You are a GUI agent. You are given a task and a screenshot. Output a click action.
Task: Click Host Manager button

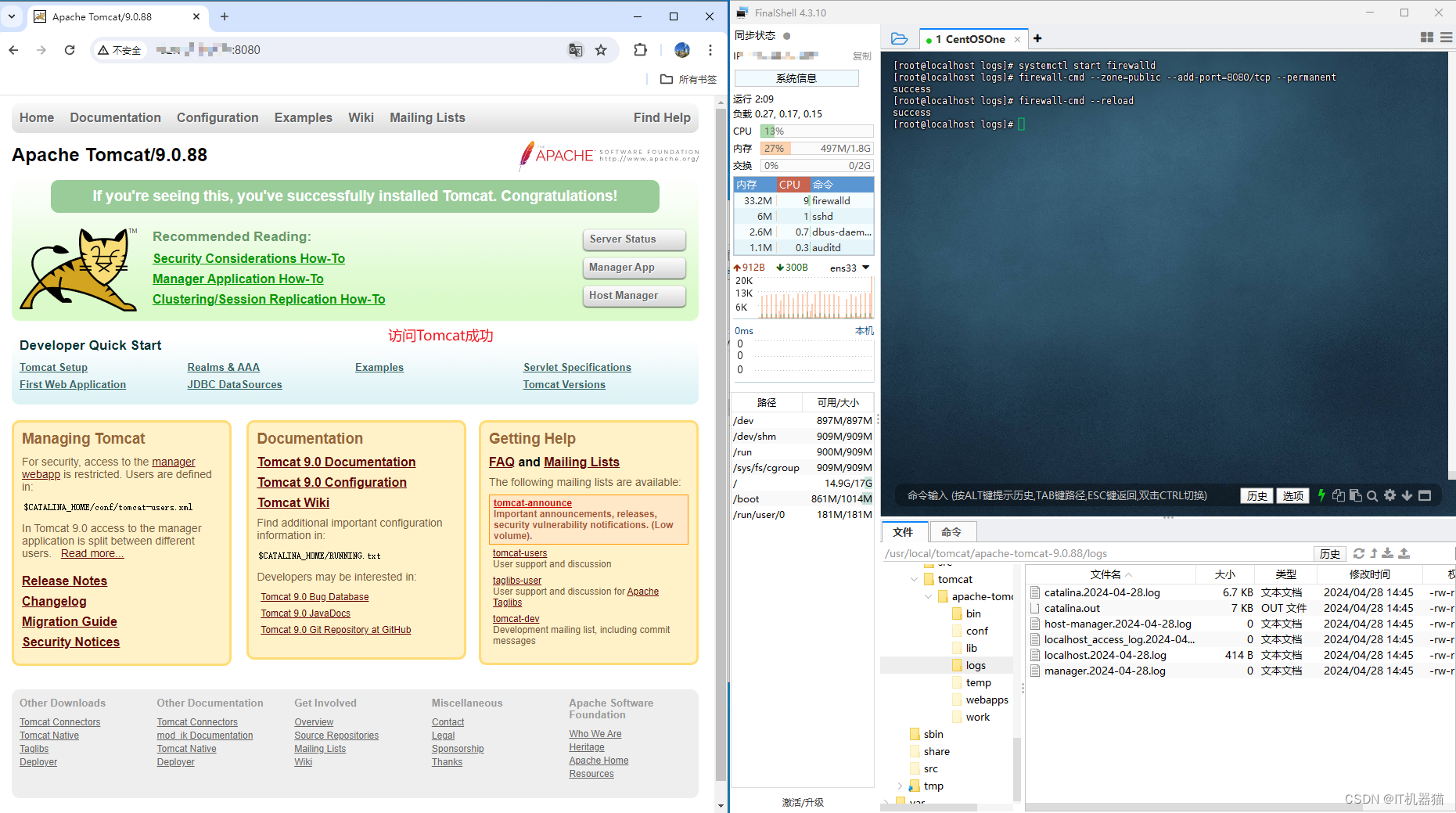pos(634,296)
